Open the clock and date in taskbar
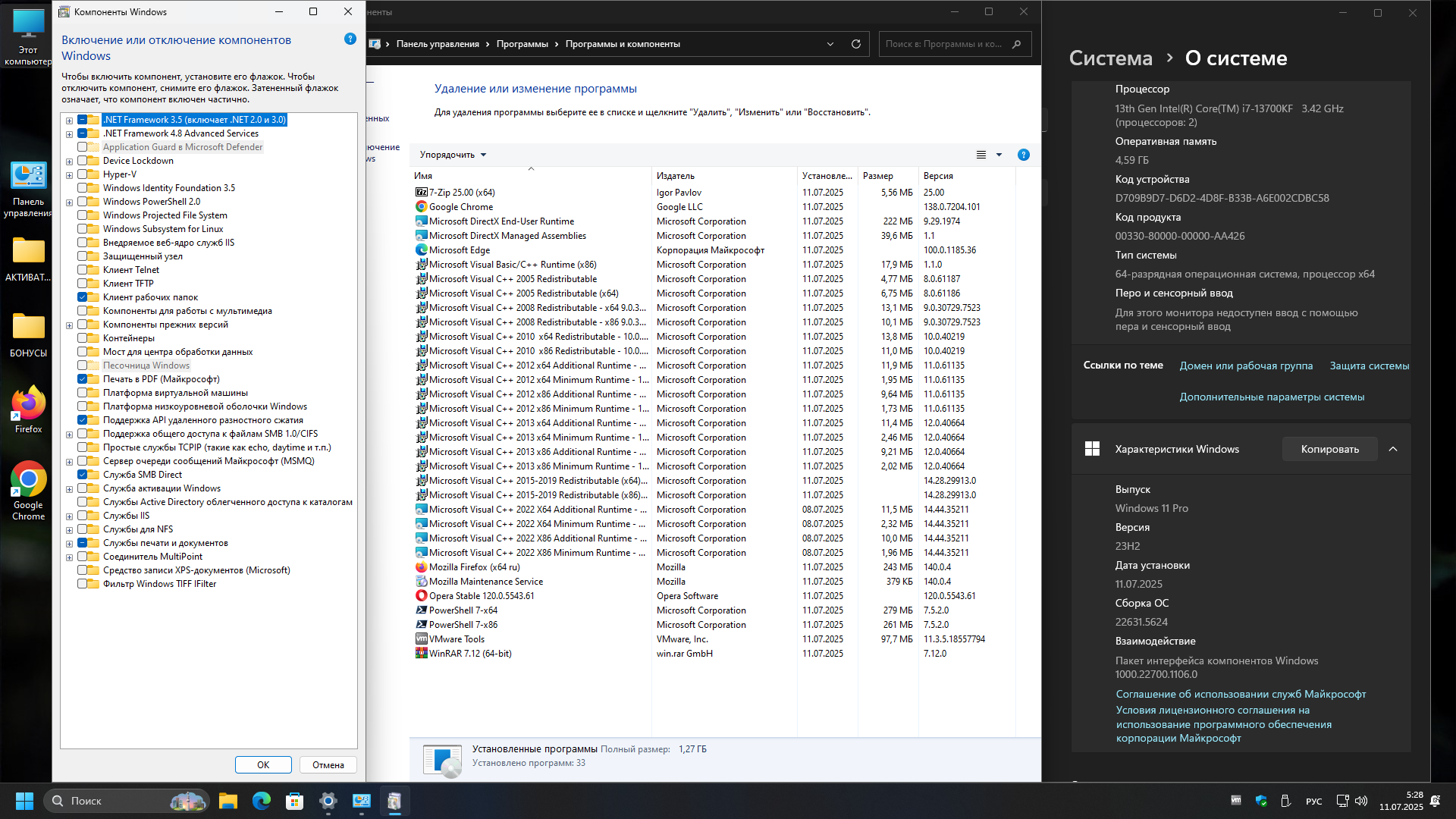This screenshot has height=819, width=1456. click(x=1401, y=801)
